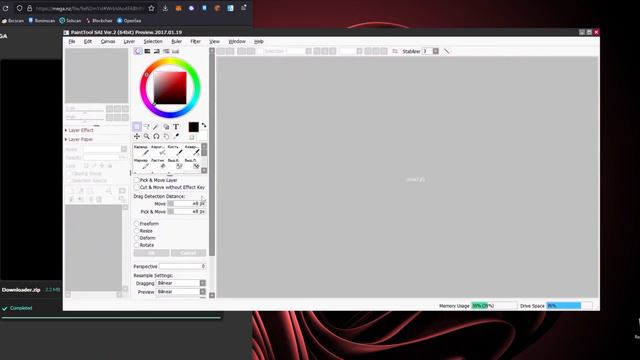Open the browser downloads arrow icon
The height and width of the screenshot is (360, 640).
click(165, 8)
